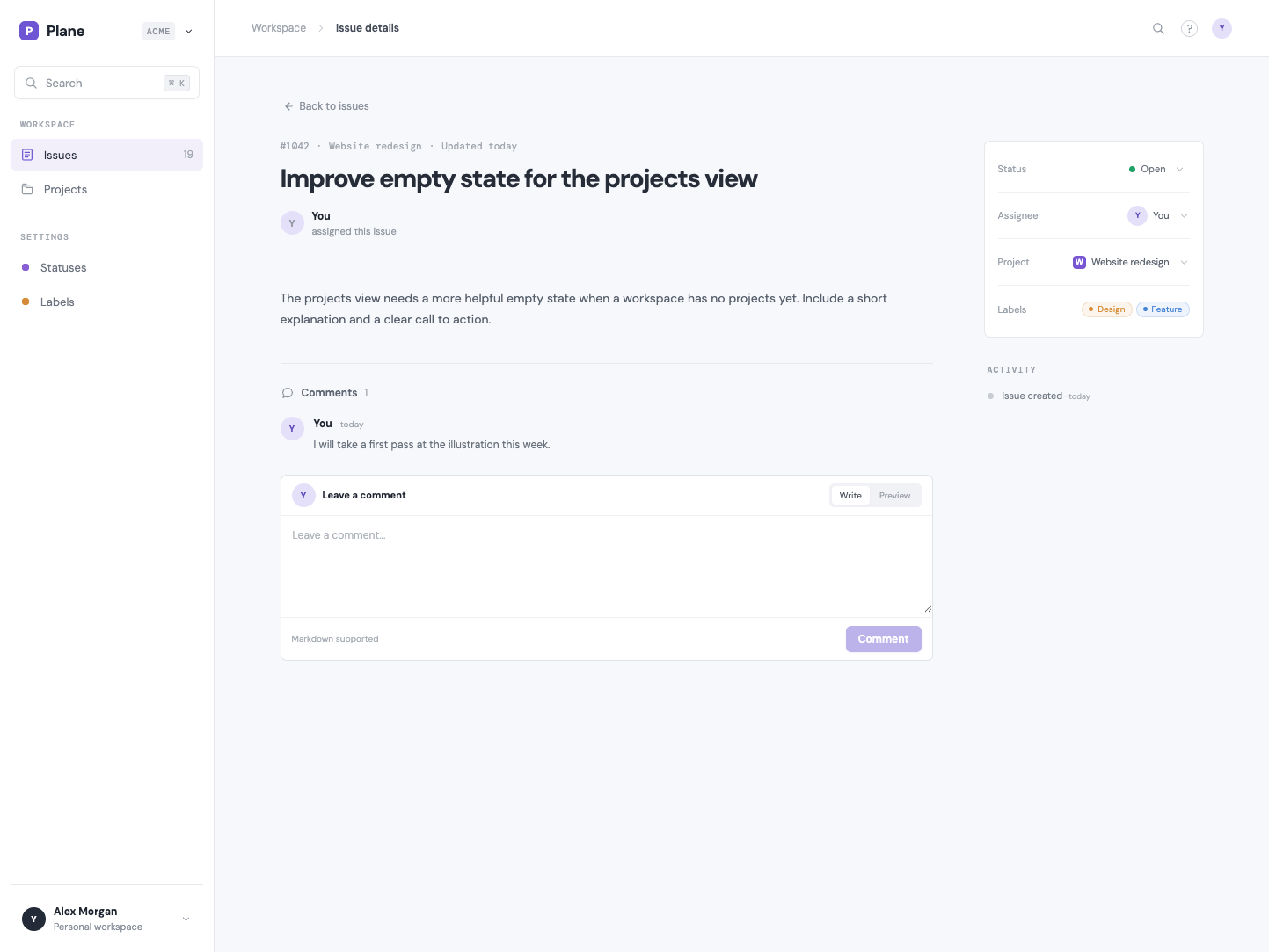Open the ACME workspace switcher chevron
Image resolution: width=1269 pixels, height=952 pixels.
(188, 31)
